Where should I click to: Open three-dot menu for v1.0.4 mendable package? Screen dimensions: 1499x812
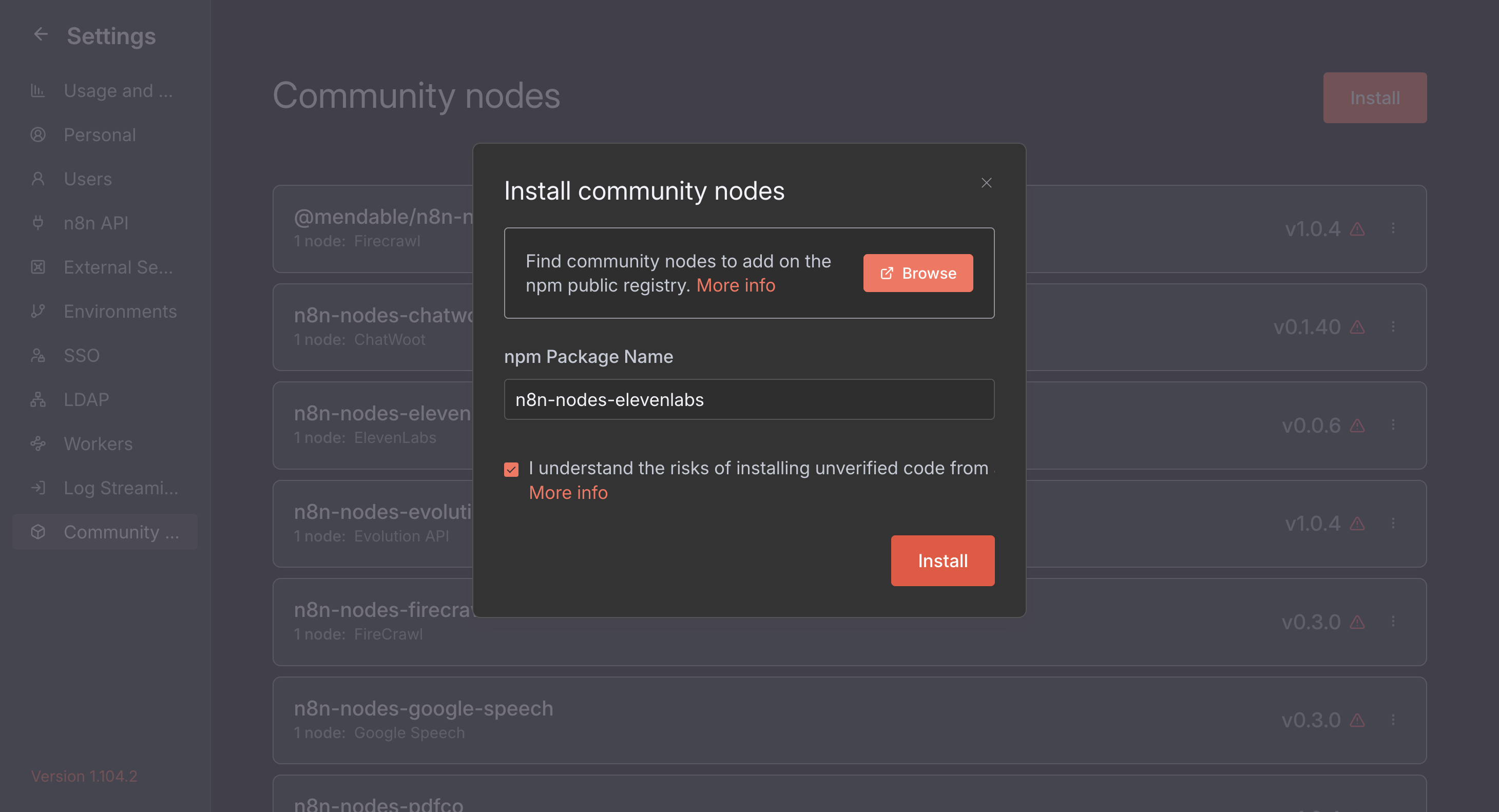point(1393,228)
